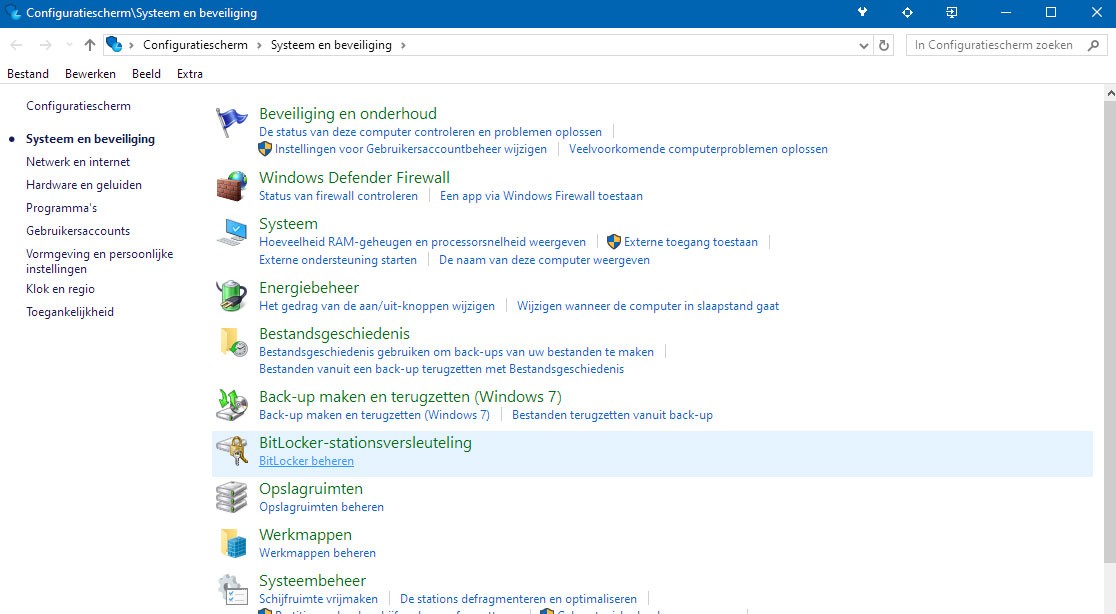Click Bestanden terugzetten vanuit back-up

(x=612, y=415)
